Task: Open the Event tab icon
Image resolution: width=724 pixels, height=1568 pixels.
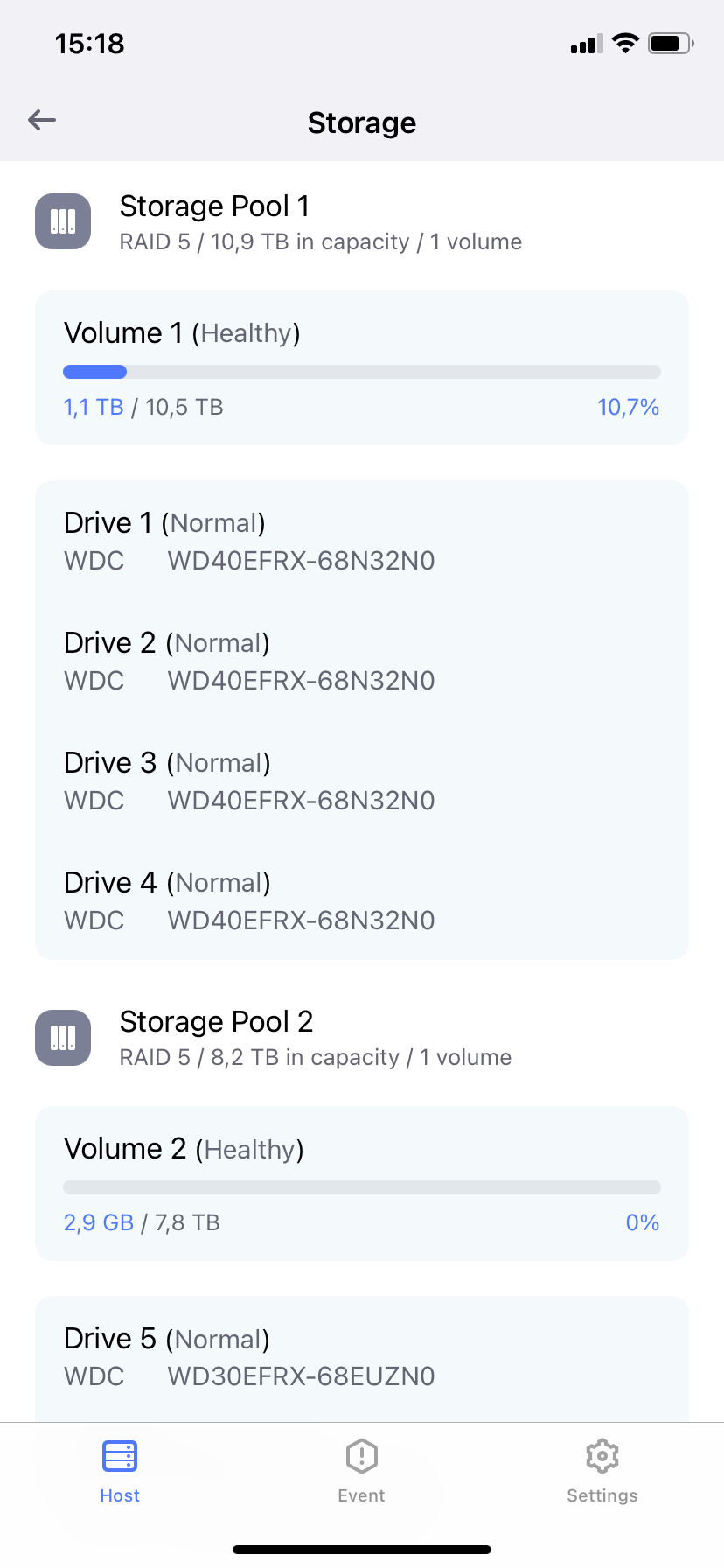Action: [x=361, y=1456]
